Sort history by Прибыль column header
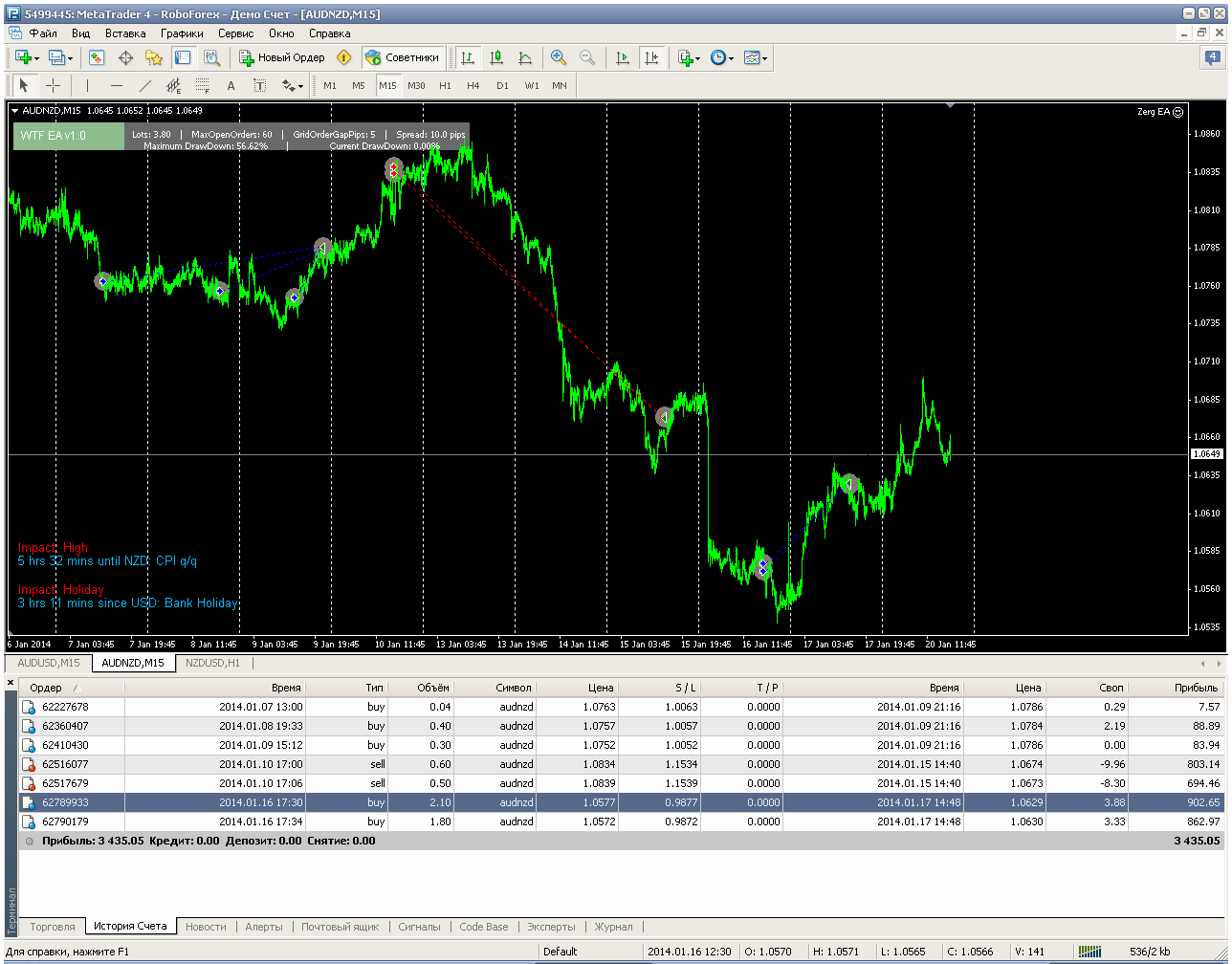Screen dimensions: 1232x964 (x=1176, y=688)
